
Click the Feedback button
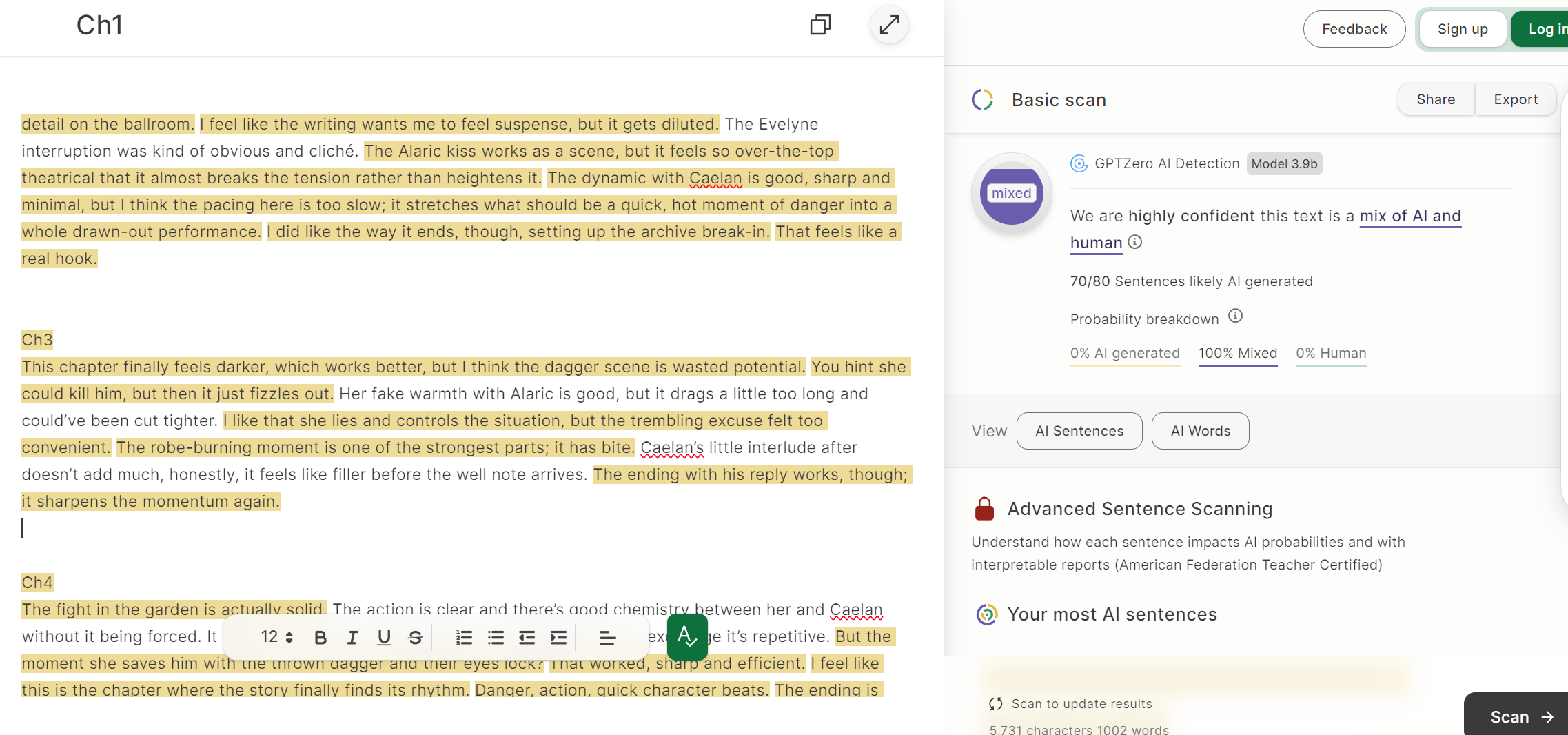1354,29
